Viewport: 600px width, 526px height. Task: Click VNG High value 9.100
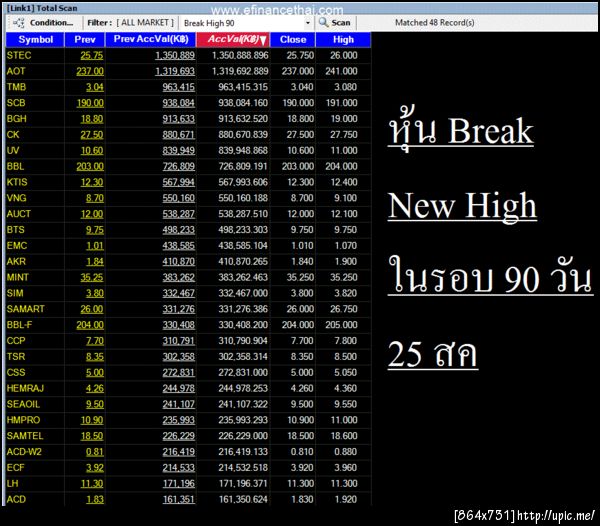click(x=346, y=198)
